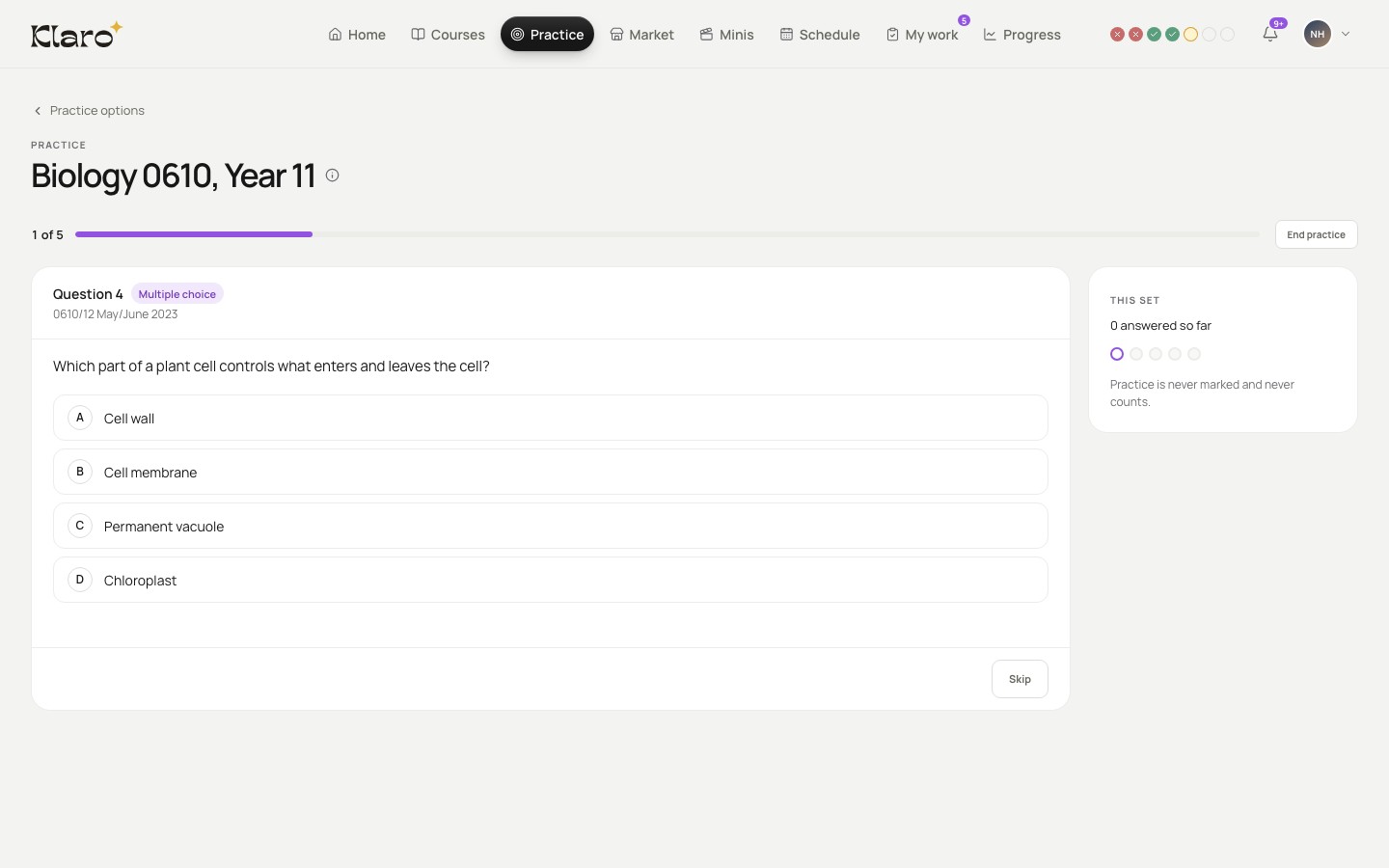Open Minis clapper icon
This screenshot has width=1389, height=868.
pos(706,35)
